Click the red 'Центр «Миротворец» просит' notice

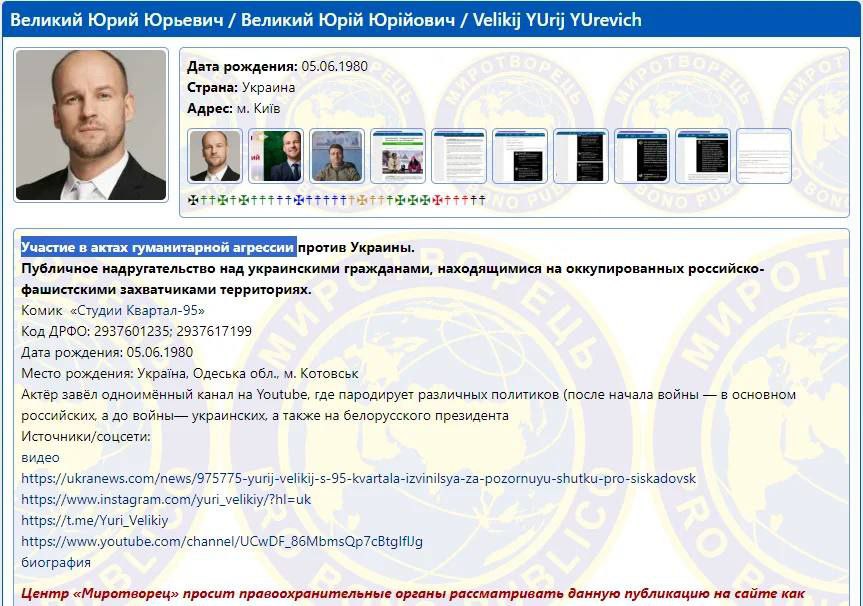coord(413,593)
